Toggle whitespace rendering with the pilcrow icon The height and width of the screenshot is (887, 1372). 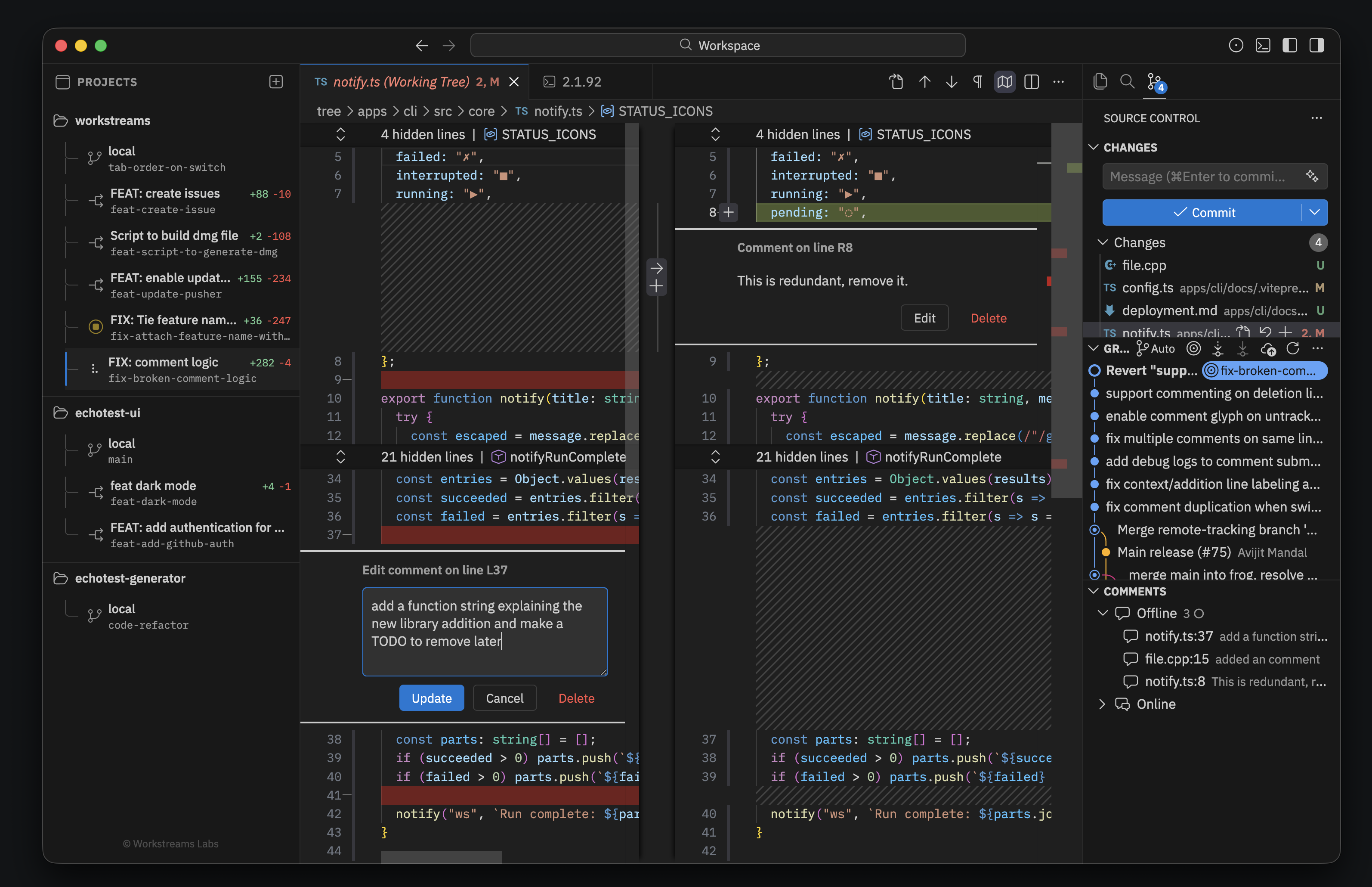pos(977,81)
